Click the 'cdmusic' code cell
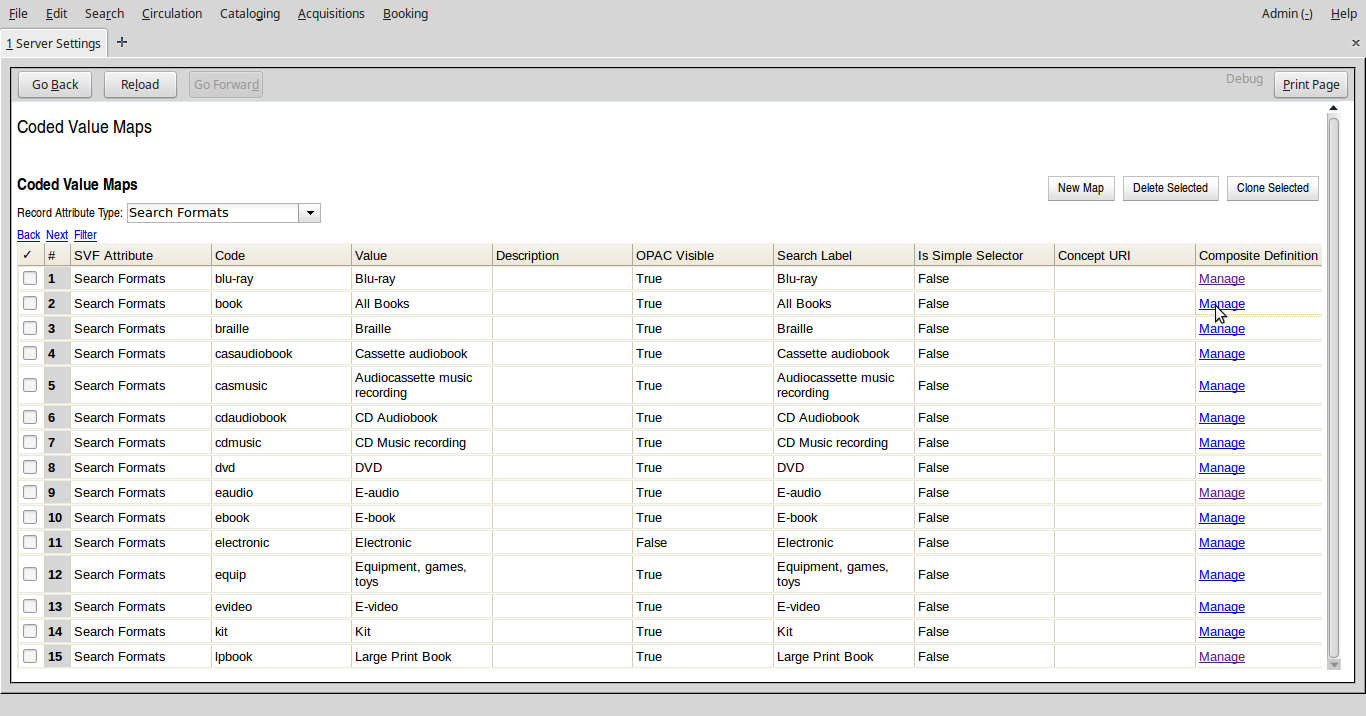 (281, 442)
